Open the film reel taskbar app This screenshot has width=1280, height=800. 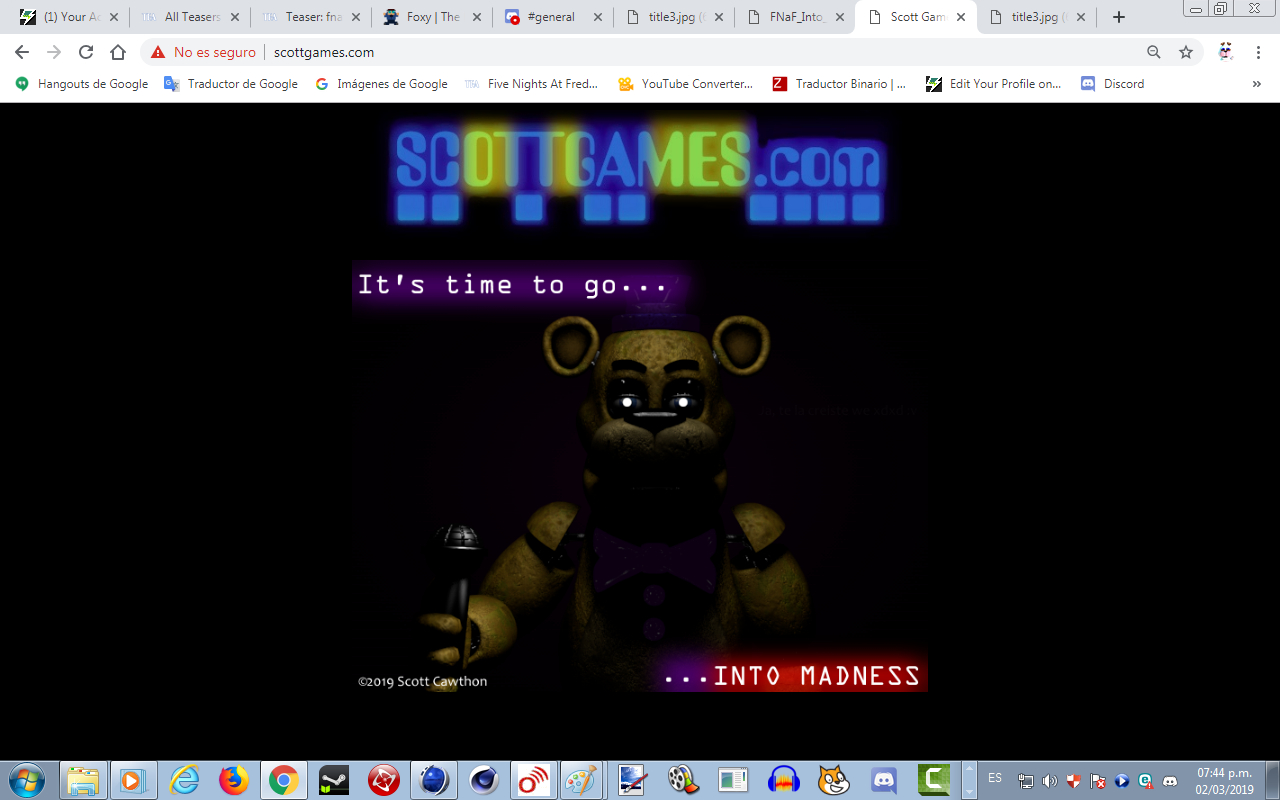tap(683, 780)
